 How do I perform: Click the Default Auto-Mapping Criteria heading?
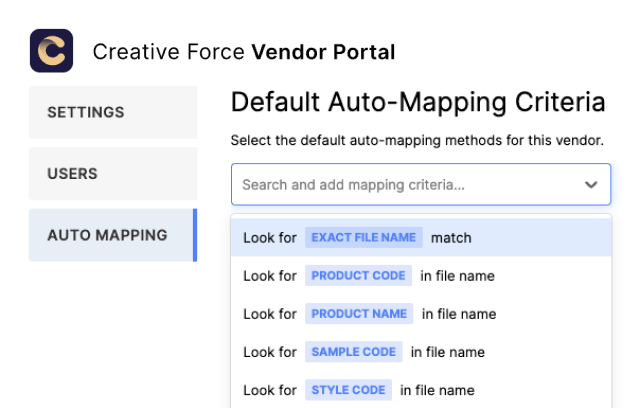418,102
